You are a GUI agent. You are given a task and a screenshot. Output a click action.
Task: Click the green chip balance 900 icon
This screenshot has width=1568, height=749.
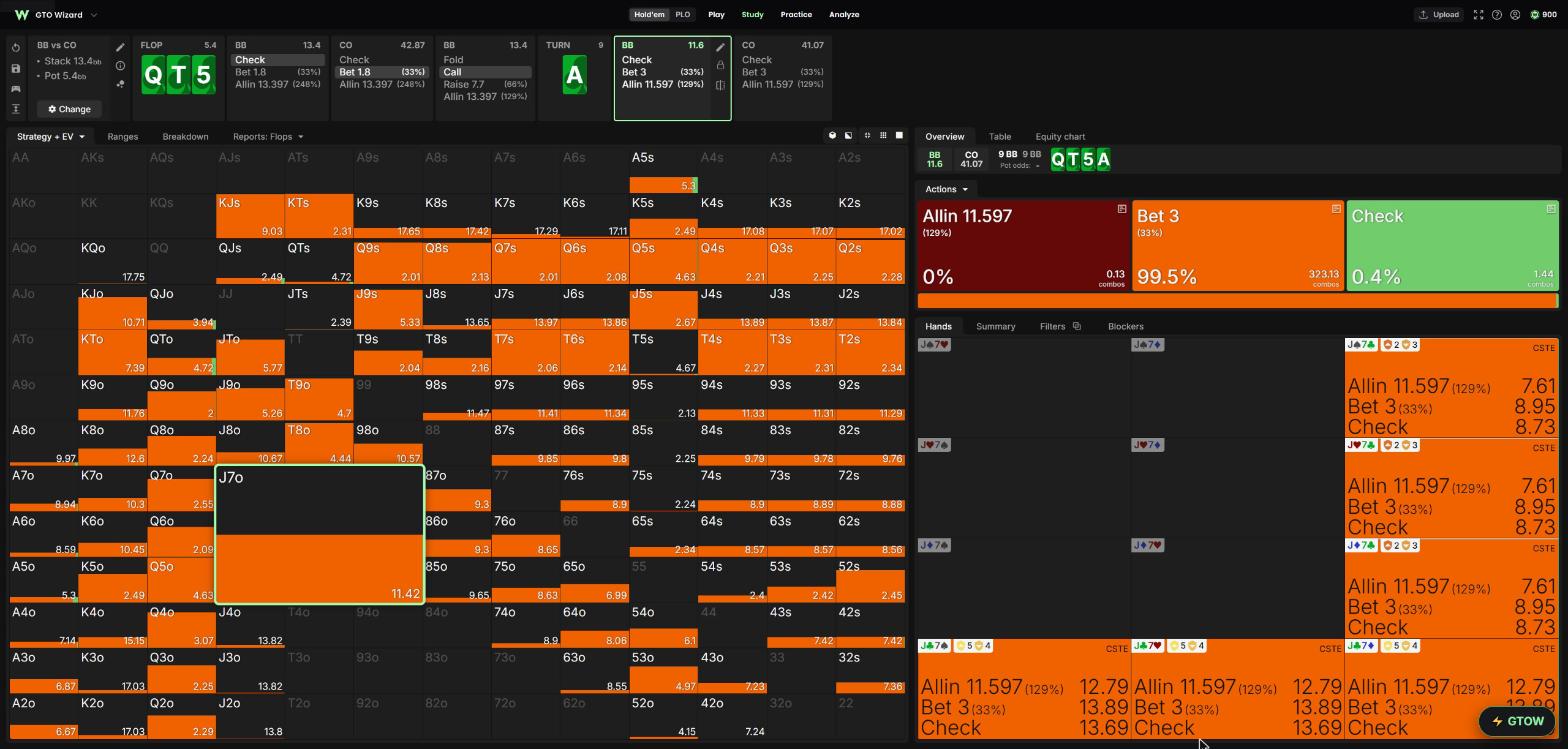[x=1536, y=15]
